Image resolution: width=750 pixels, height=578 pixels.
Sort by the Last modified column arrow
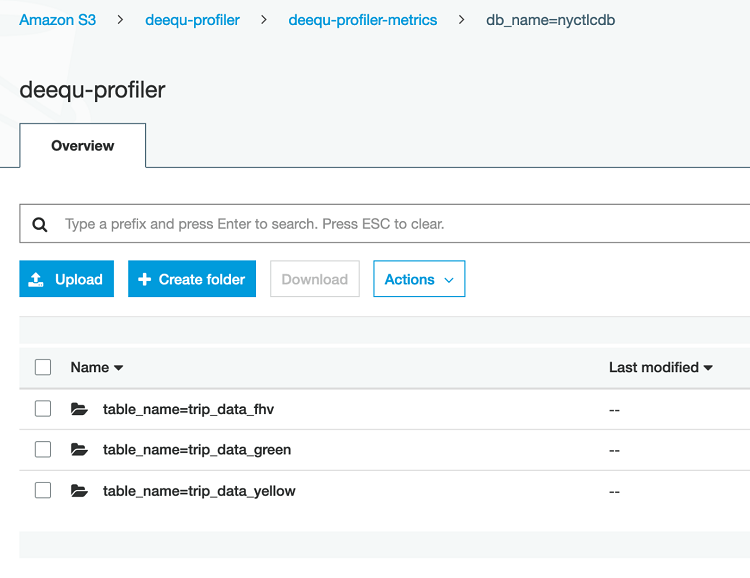click(708, 368)
